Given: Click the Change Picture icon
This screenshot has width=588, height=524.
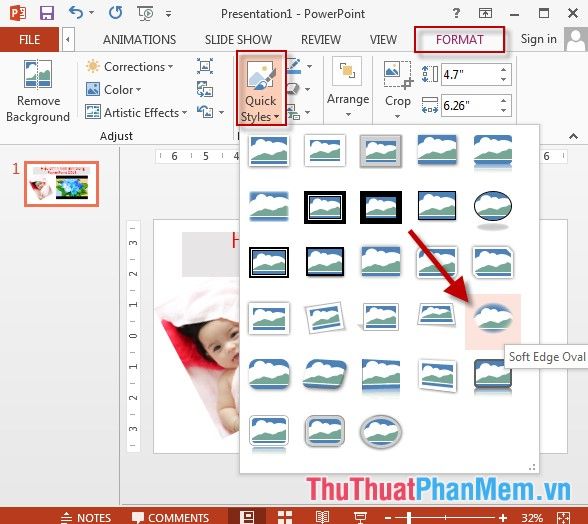Looking at the screenshot, I should pos(205,89).
